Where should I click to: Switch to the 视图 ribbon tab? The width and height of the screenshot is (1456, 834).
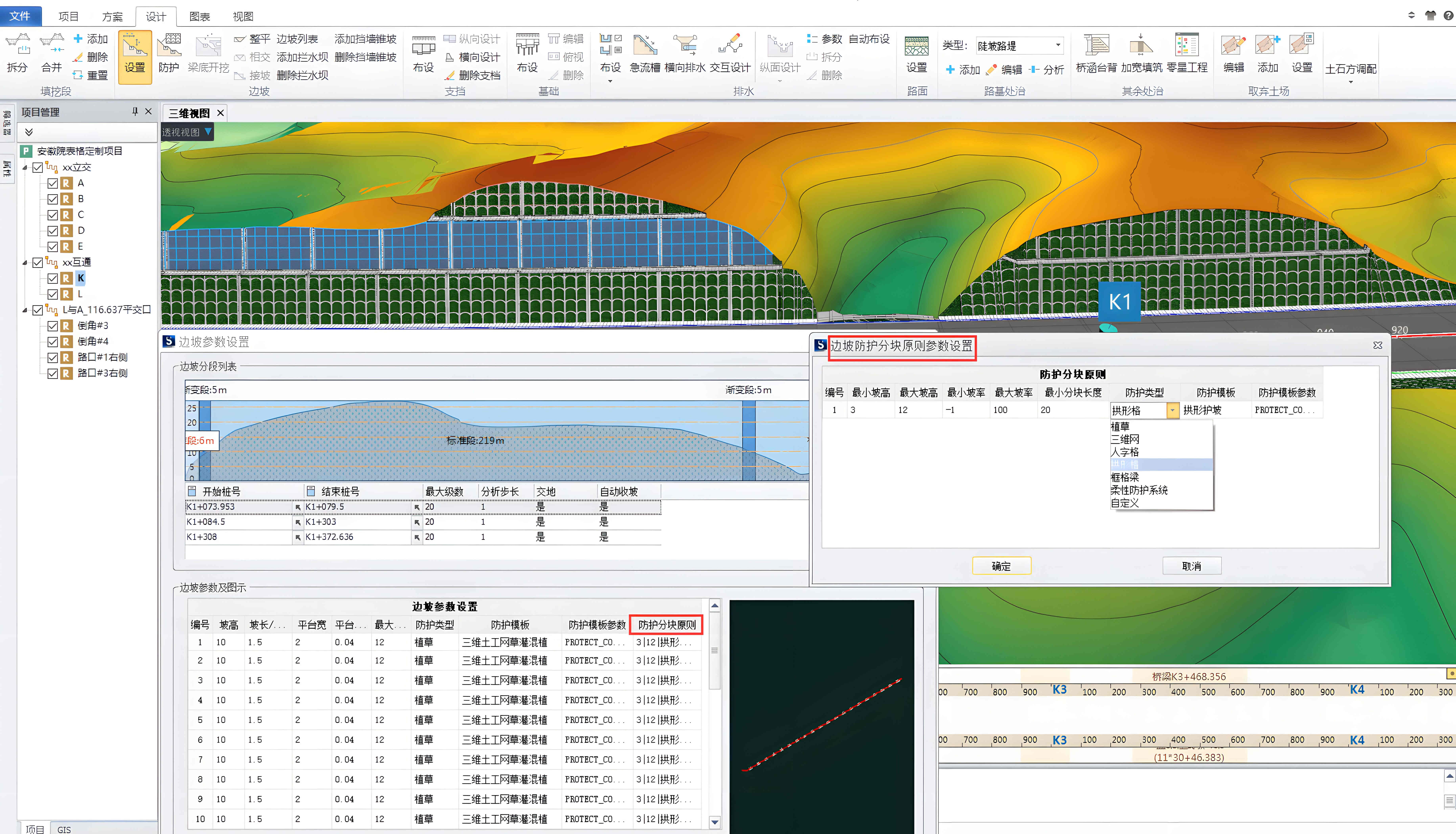tap(243, 17)
